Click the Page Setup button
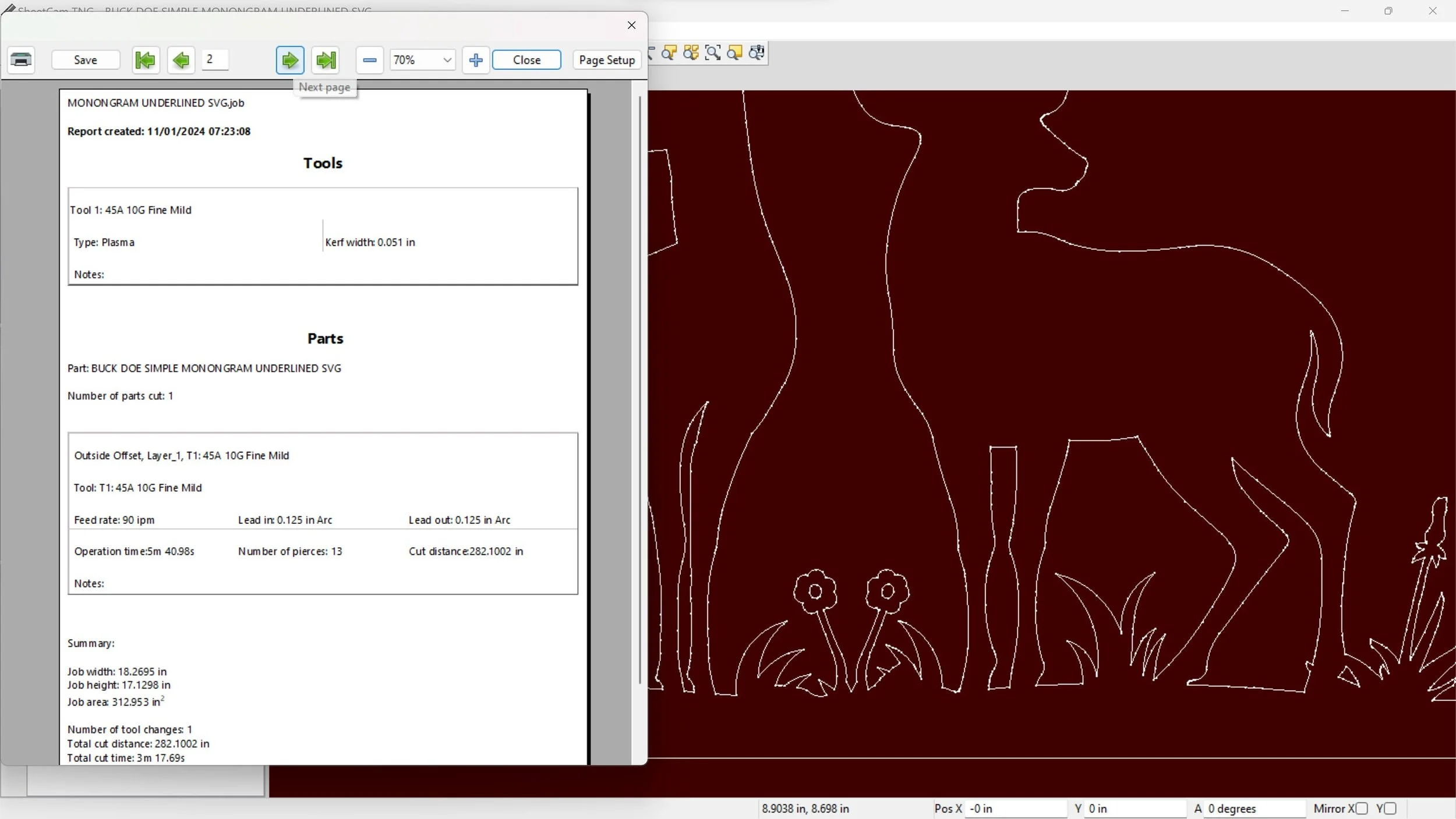Screen dimensions: 1456x819 [606, 60]
